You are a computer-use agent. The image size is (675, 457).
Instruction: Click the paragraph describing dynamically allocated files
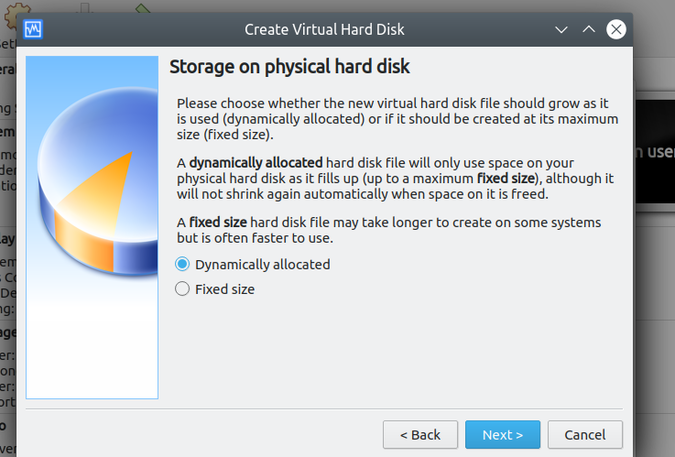[x=395, y=177]
